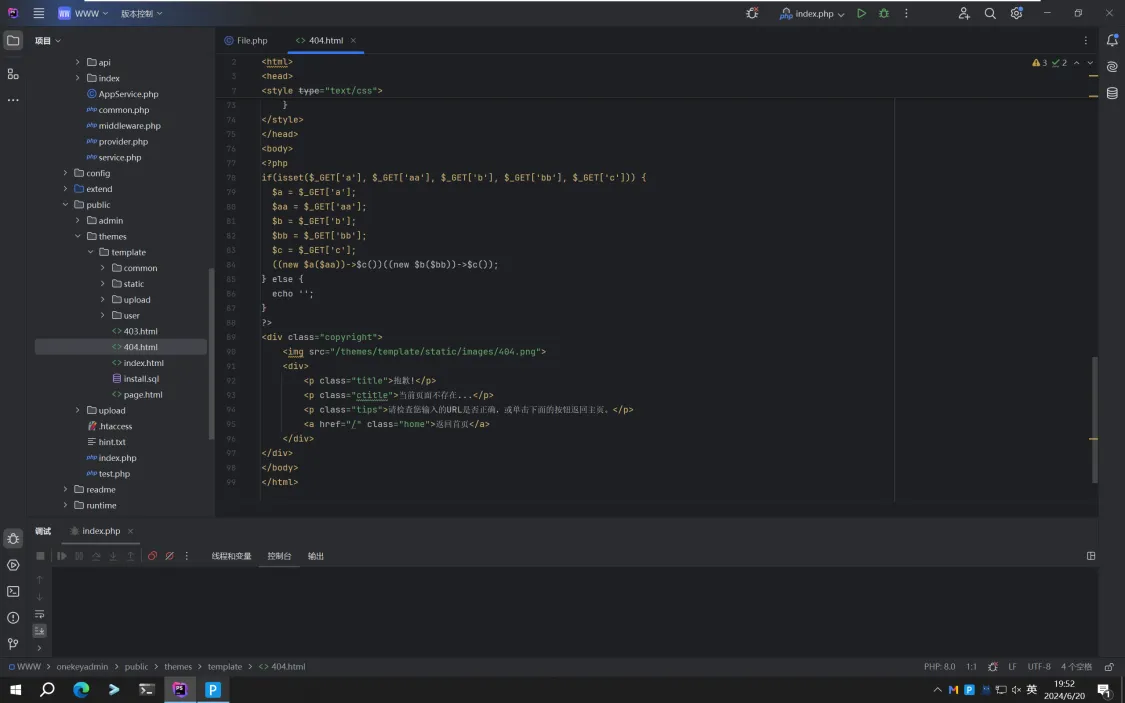The image size is (1125, 703).
Task: Open the onekeyadmin breadcrumb in the navigation bar
Action: pyautogui.click(x=82, y=666)
